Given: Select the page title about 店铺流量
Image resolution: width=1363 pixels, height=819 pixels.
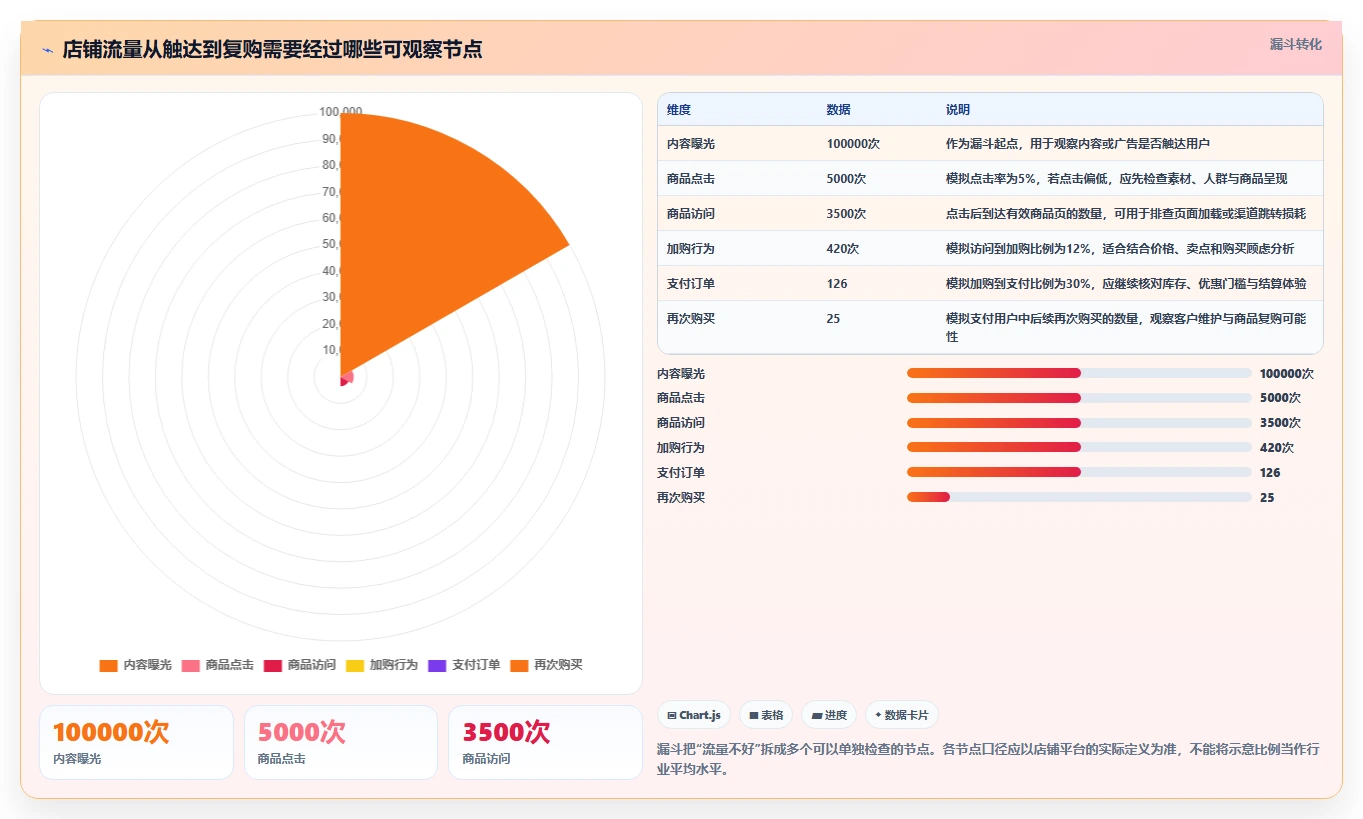Looking at the screenshot, I should [x=272, y=50].
